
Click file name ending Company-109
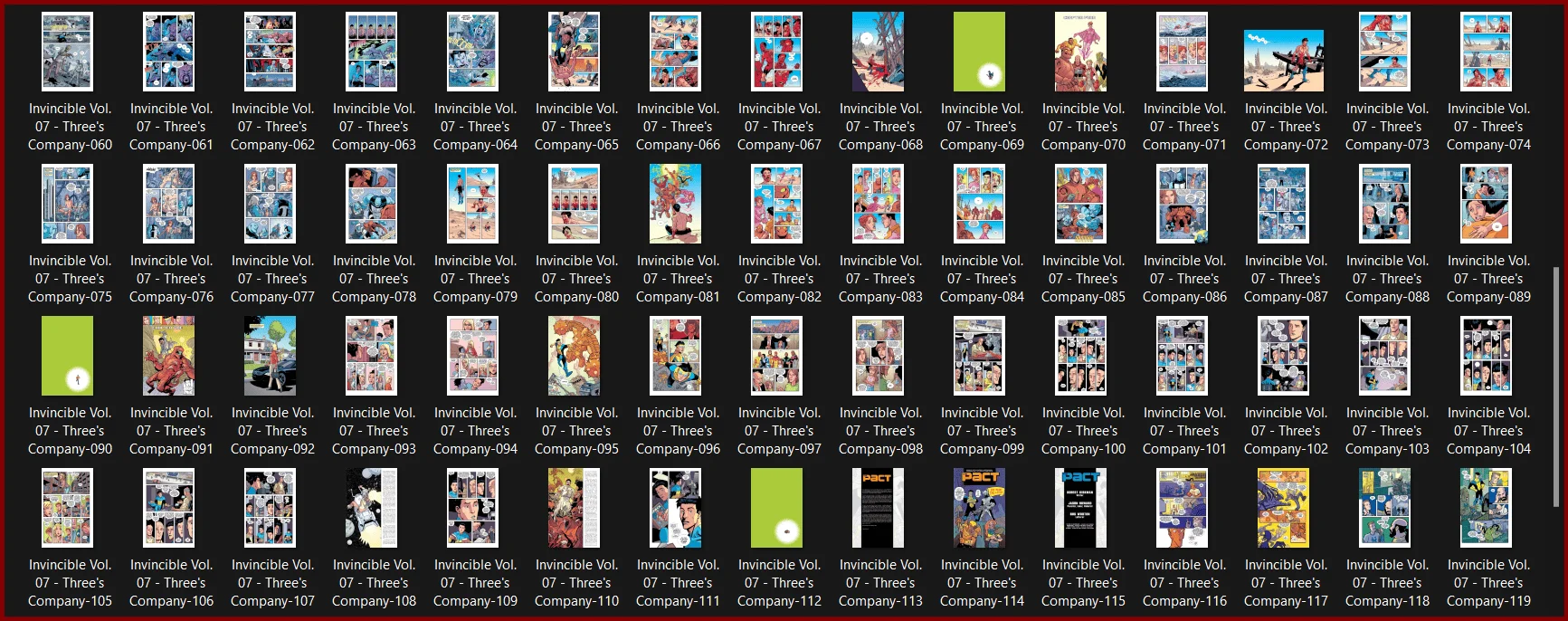click(475, 583)
